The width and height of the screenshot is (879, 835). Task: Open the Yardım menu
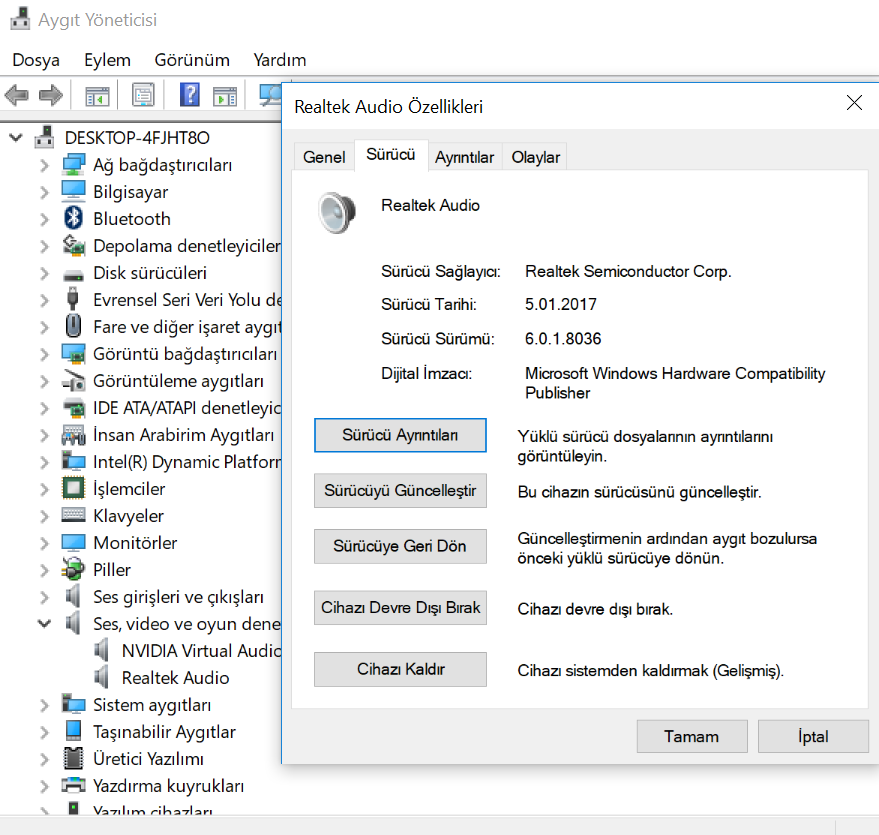click(x=280, y=60)
